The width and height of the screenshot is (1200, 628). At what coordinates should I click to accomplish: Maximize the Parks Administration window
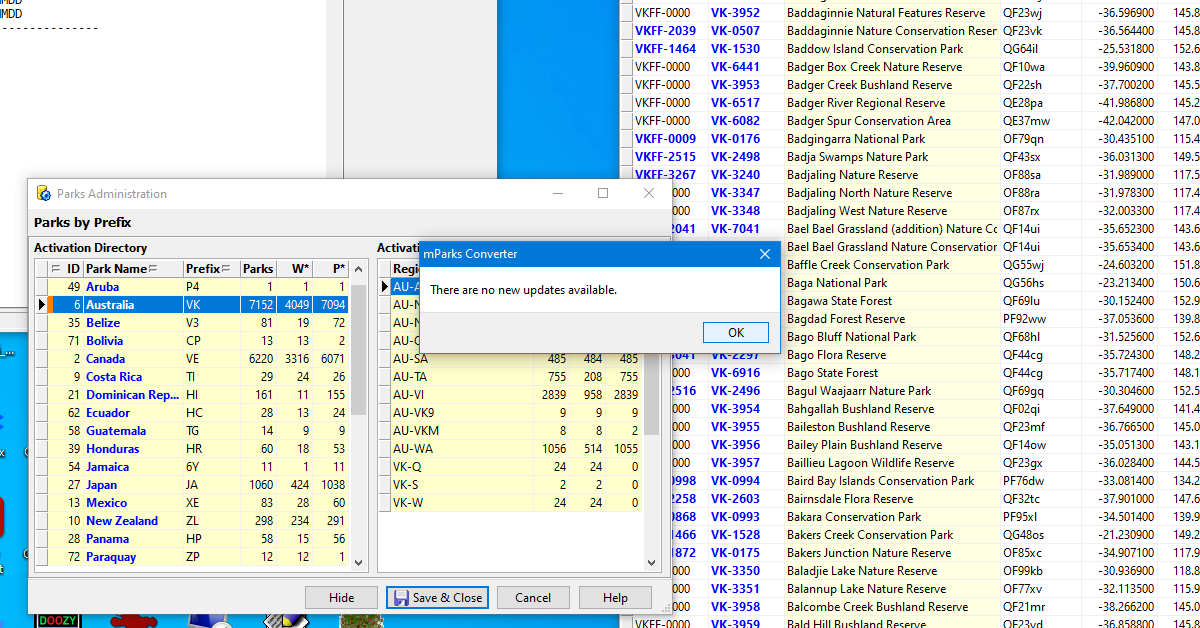point(603,193)
